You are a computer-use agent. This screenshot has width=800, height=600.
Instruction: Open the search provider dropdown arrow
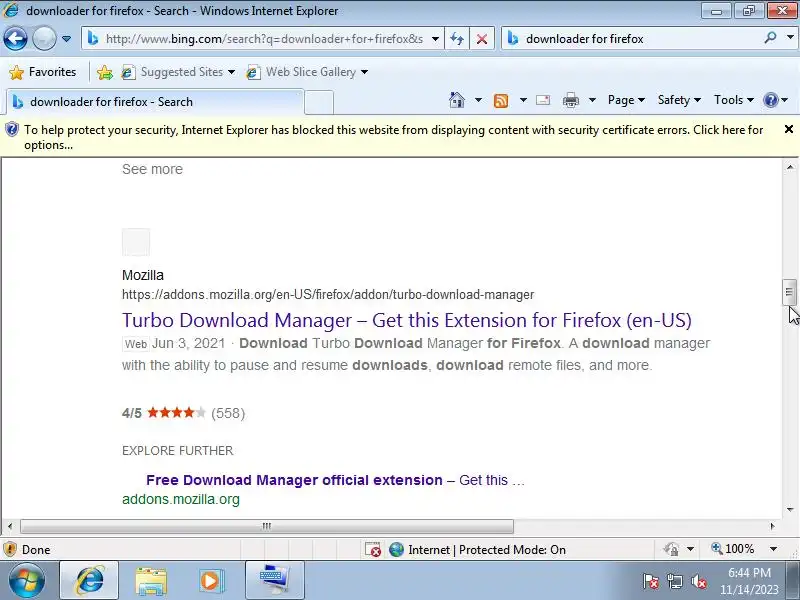[x=790, y=38]
